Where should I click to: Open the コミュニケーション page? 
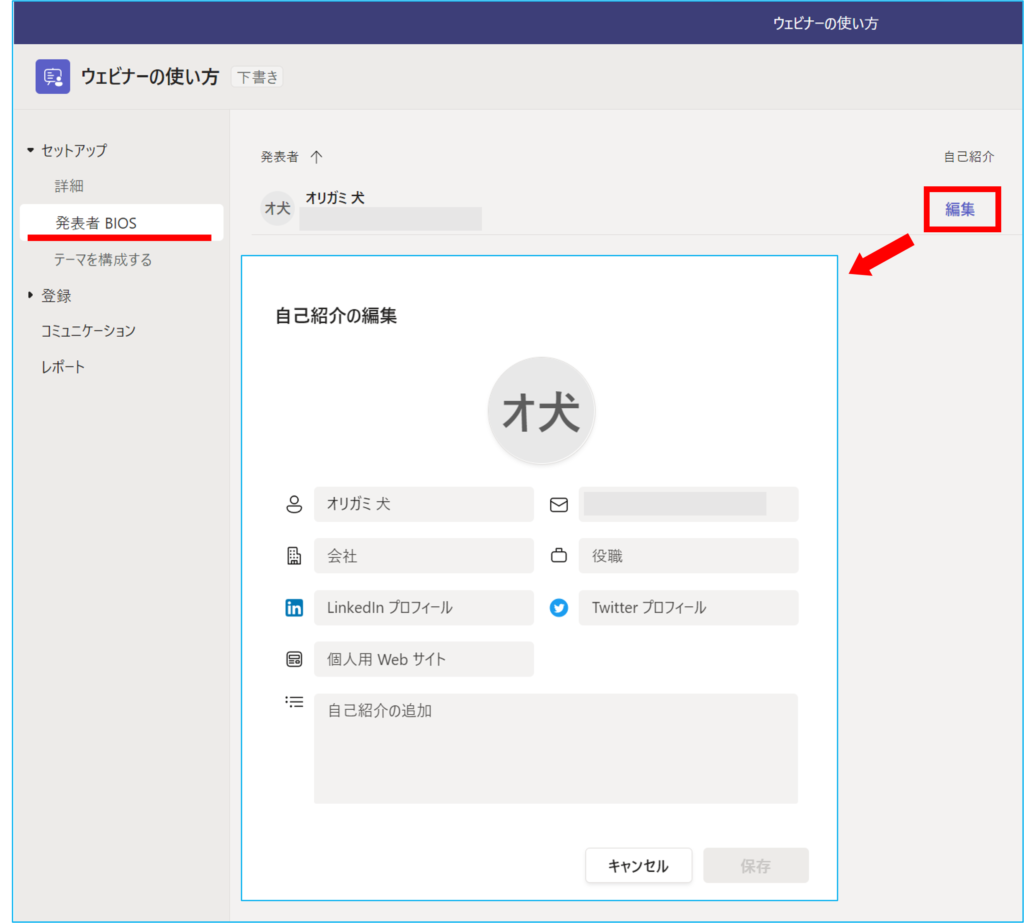(88, 331)
